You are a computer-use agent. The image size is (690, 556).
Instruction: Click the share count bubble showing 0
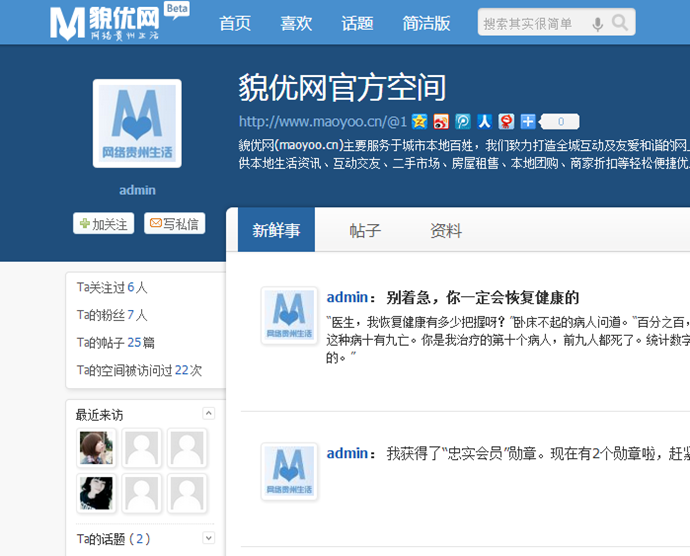560,122
